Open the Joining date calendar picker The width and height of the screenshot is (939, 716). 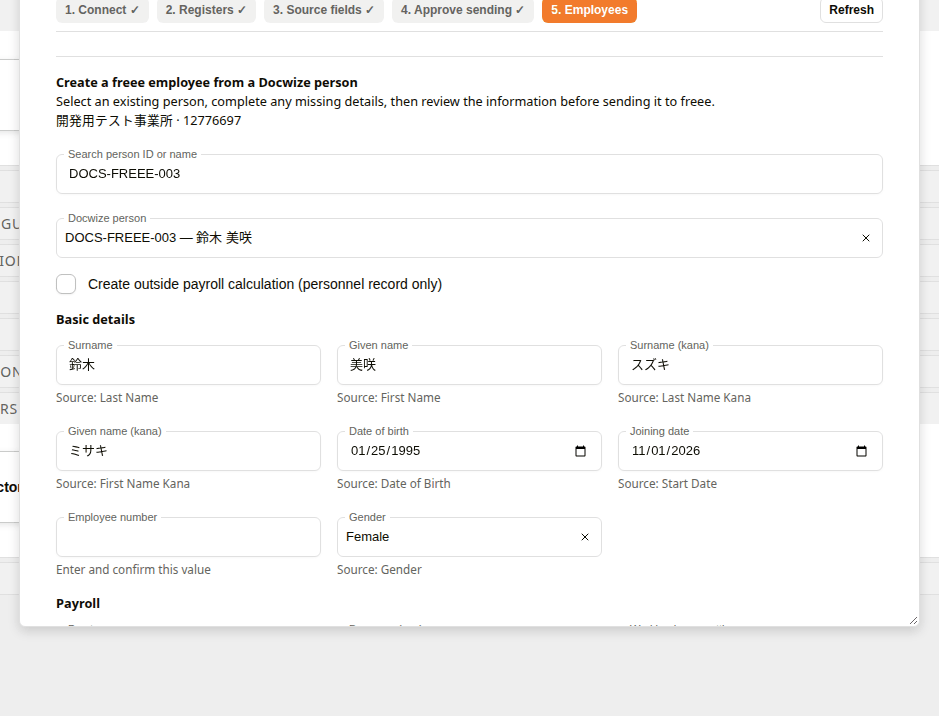[861, 451]
